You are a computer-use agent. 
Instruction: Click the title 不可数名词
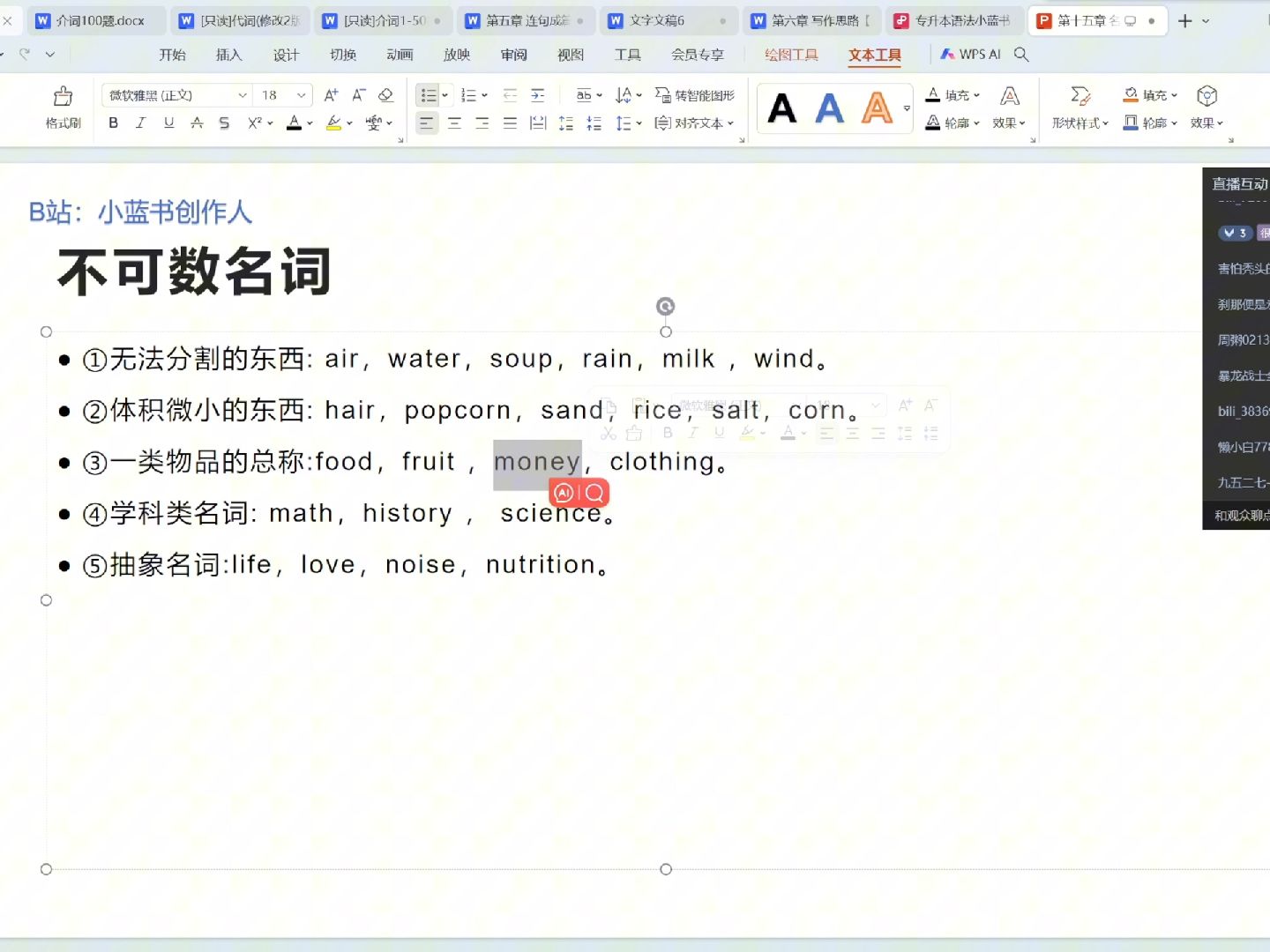194,271
